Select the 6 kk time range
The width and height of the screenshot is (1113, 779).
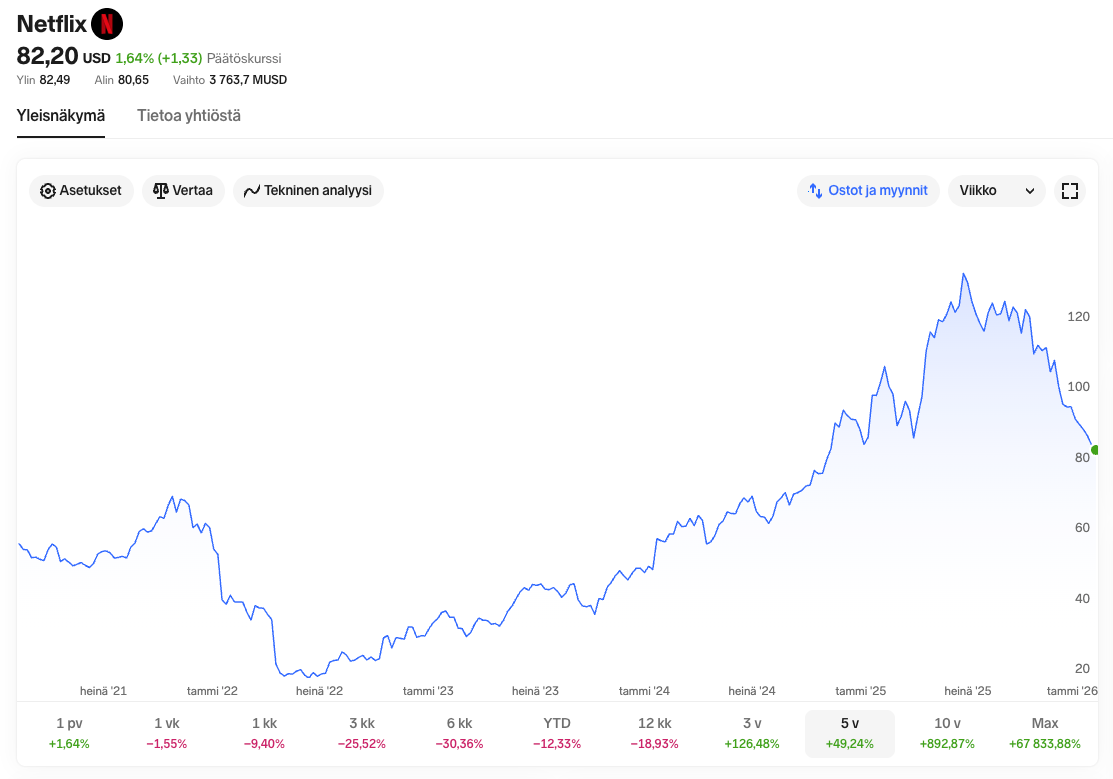click(459, 734)
